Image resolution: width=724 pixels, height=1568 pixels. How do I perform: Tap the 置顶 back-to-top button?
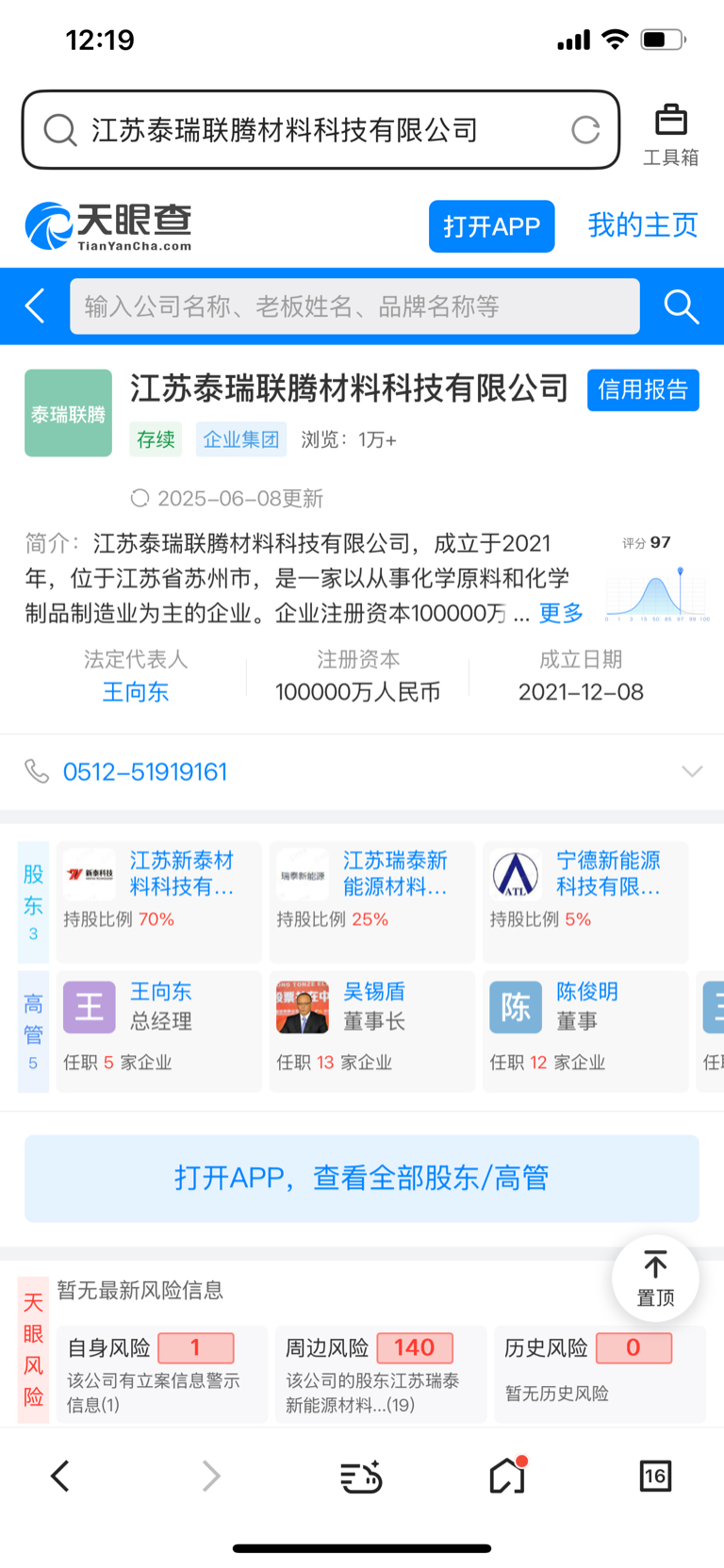click(655, 1279)
